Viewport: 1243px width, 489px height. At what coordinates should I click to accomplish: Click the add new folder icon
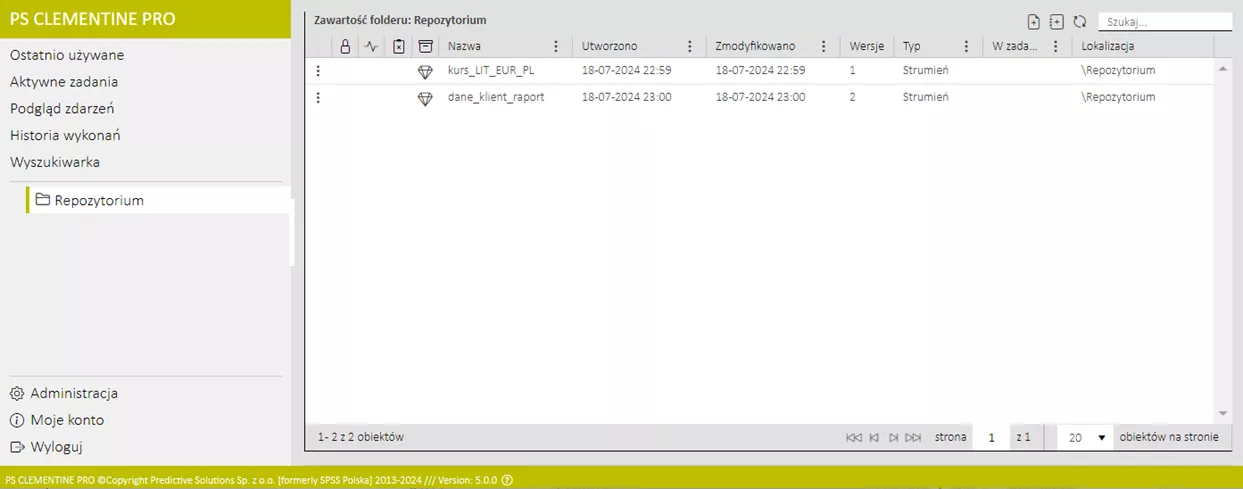1056,22
